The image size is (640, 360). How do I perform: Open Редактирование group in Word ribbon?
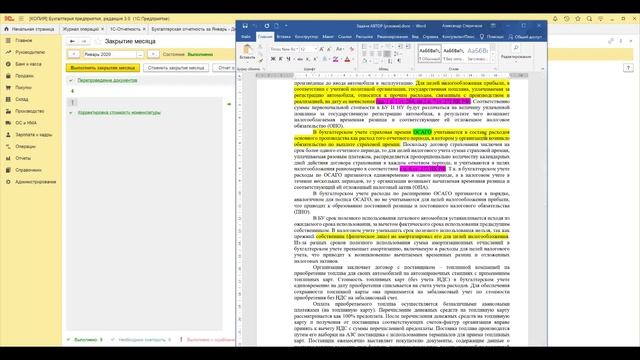click(x=516, y=53)
